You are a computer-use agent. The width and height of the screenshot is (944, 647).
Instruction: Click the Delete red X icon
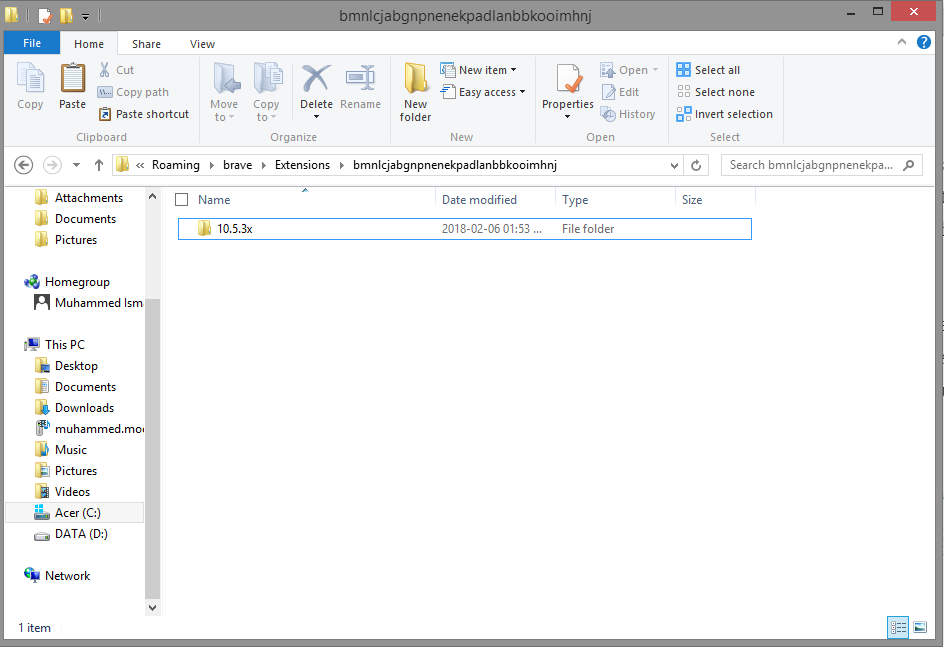[316, 78]
